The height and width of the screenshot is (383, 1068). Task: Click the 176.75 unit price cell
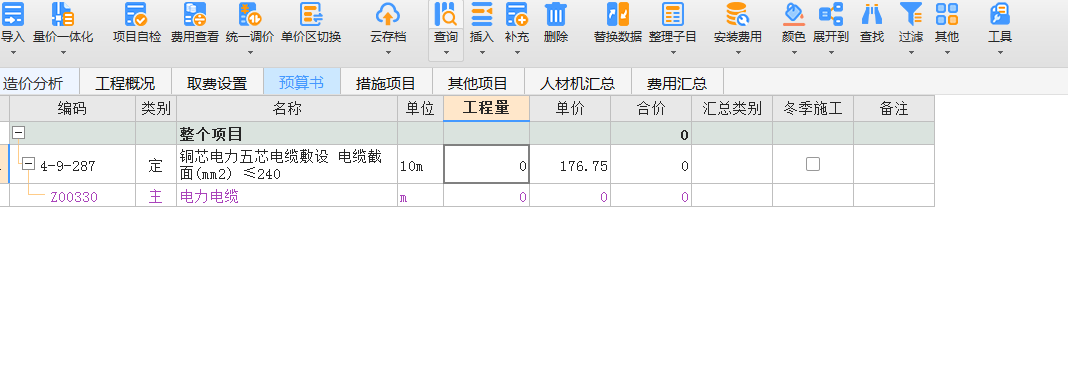[570, 164]
